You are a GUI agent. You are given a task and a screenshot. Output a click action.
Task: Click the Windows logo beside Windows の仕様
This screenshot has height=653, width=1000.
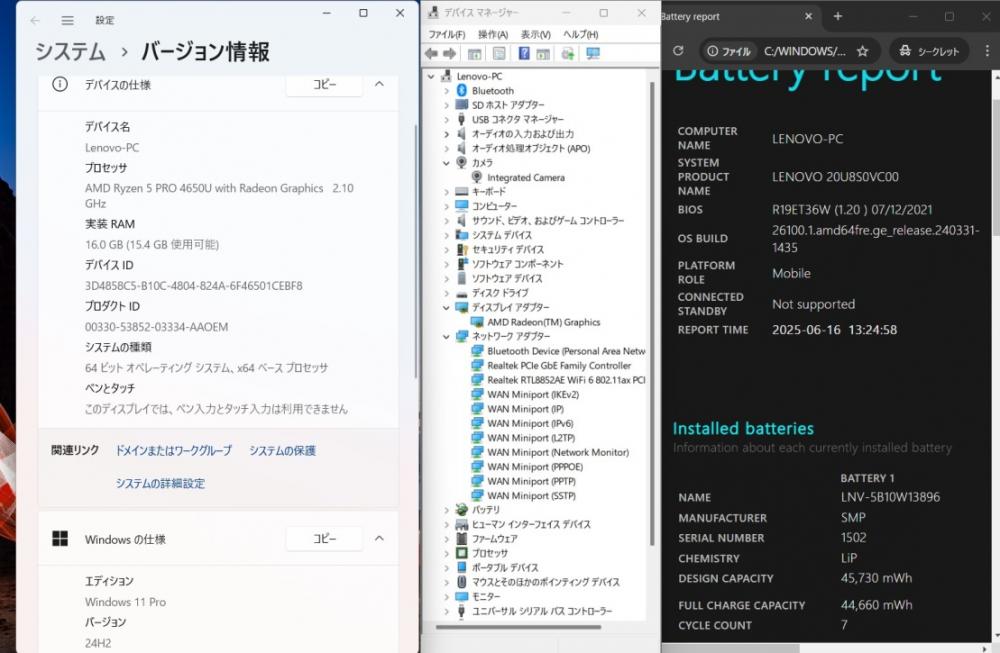pos(60,539)
